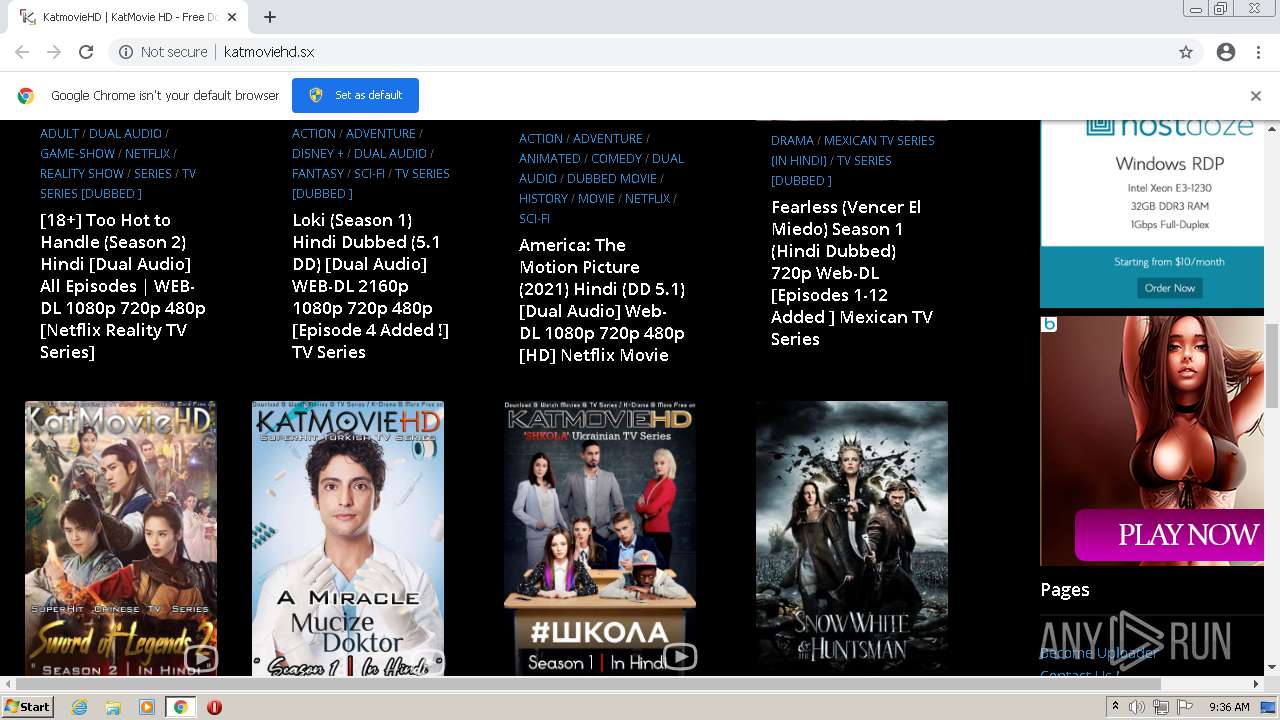Click the video play icon on the #ШКОЛА poster
Viewport: 1280px width, 720px height.
pyautogui.click(x=680, y=657)
